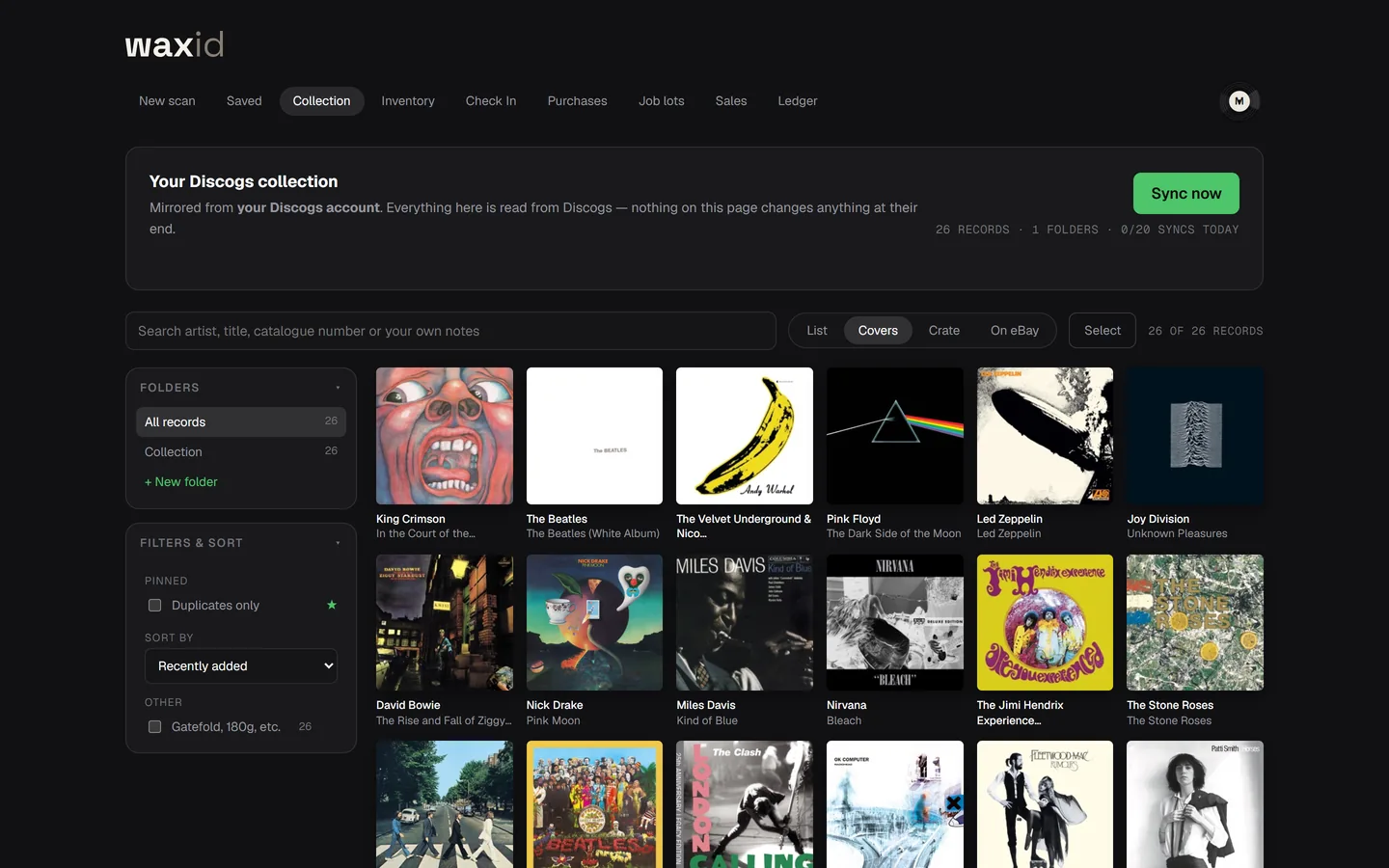Click the green pinned star icon

tap(332, 605)
